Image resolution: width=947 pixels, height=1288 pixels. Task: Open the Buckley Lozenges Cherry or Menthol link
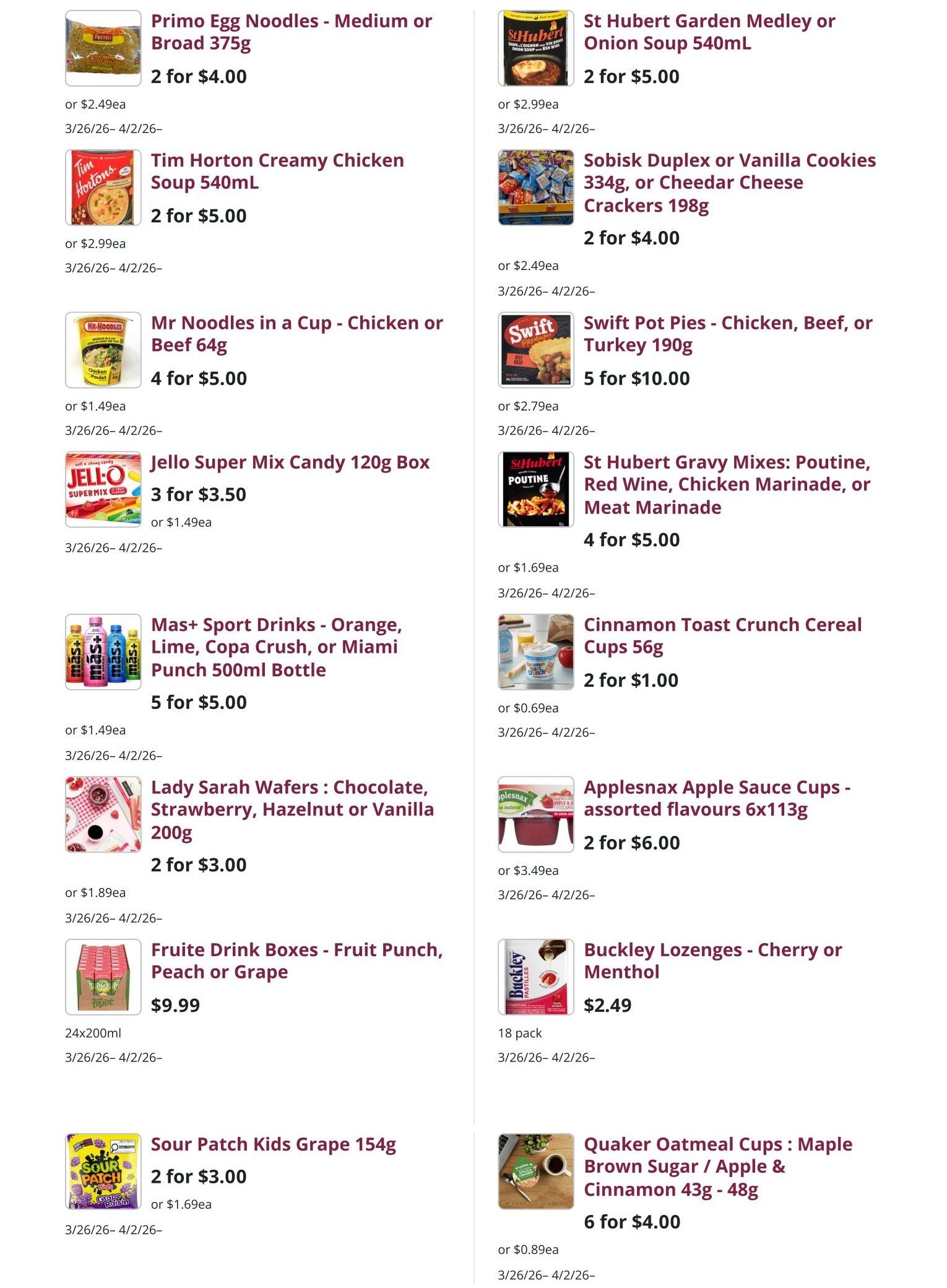tap(712, 961)
